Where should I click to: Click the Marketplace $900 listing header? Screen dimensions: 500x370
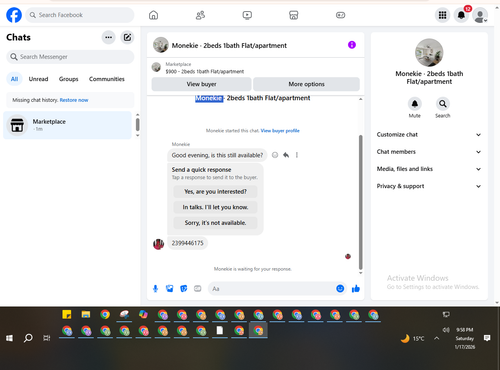click(x=256, y=68)
